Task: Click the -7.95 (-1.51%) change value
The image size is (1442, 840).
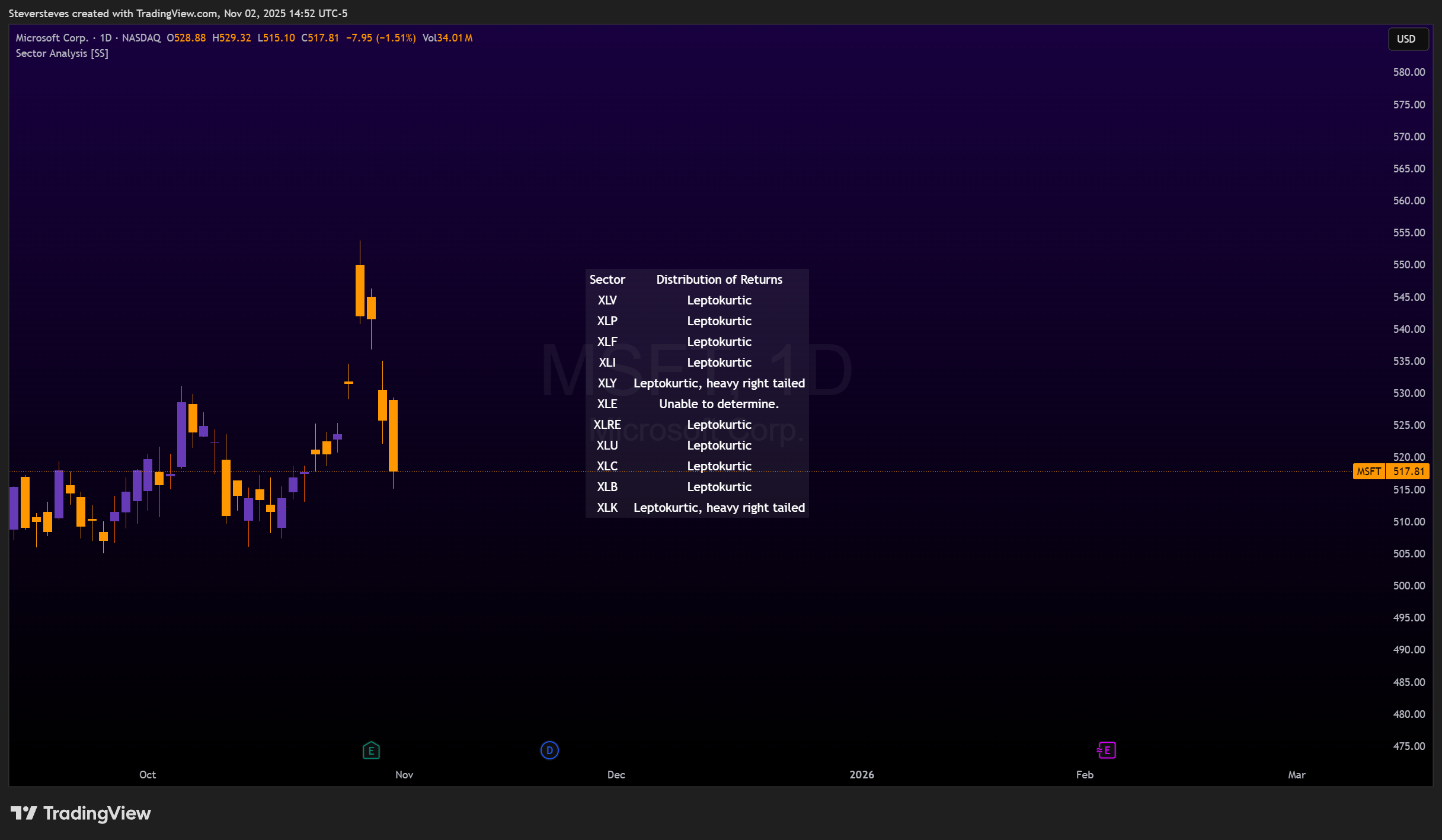Action: coord(381,38)
